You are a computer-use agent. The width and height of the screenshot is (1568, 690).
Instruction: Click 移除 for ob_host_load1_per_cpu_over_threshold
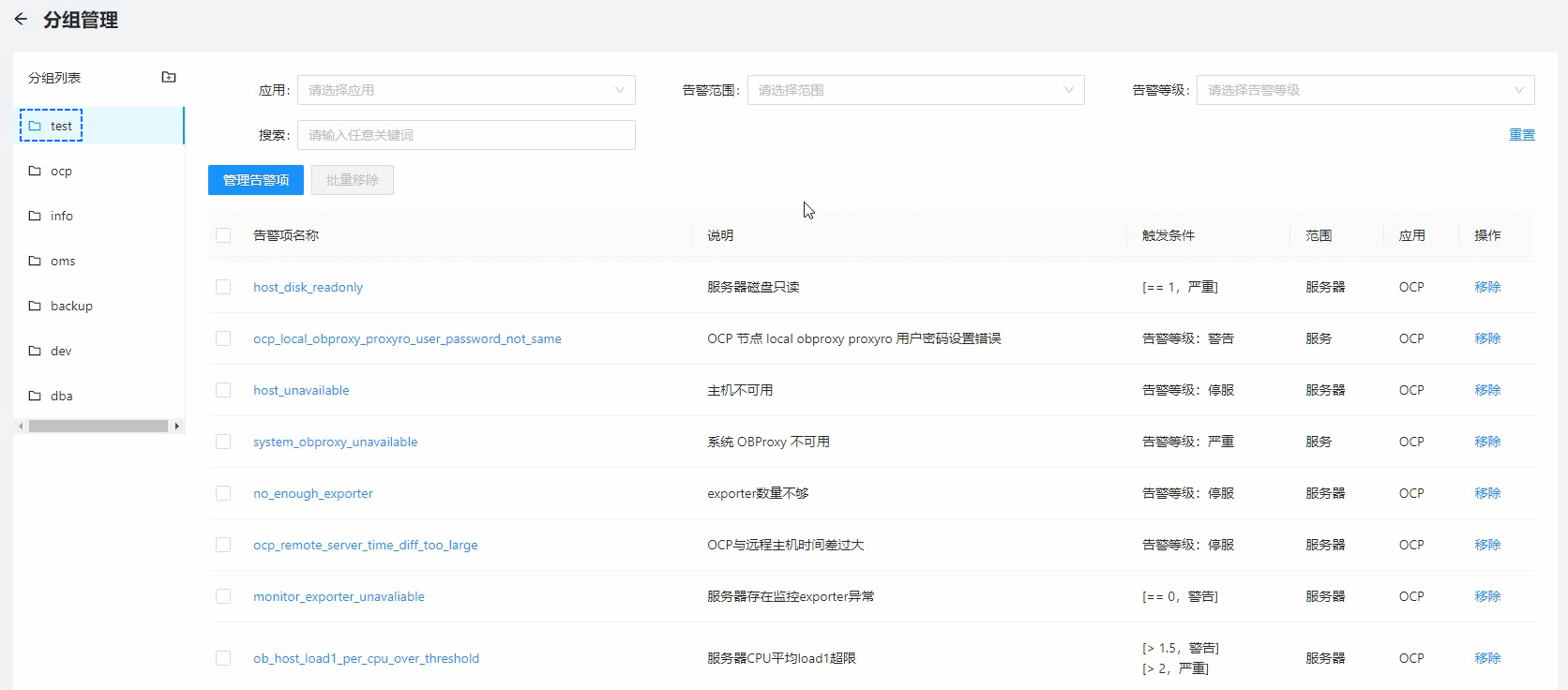click(1487, 658)
